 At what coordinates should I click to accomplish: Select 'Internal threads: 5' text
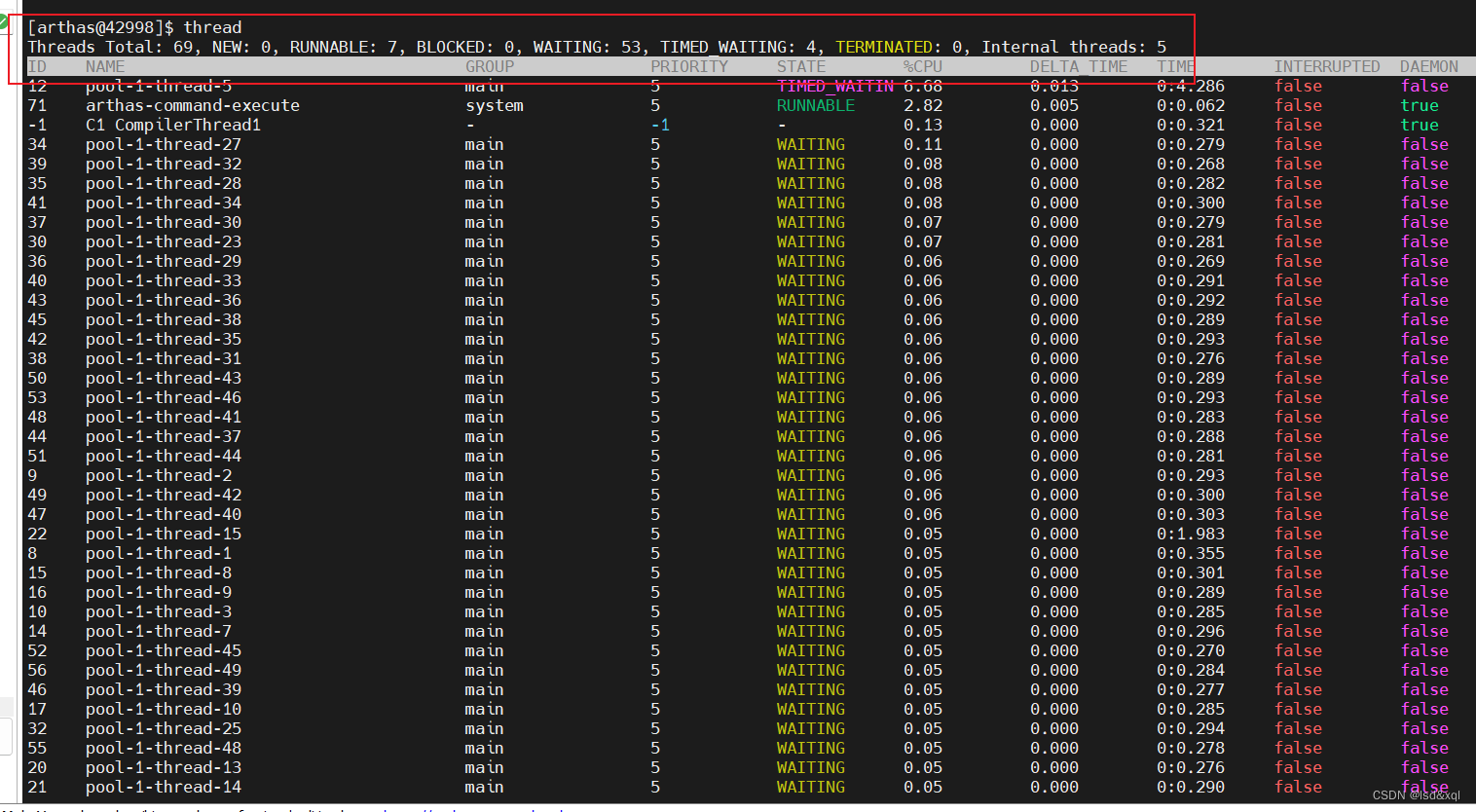tap(1074, 47)
